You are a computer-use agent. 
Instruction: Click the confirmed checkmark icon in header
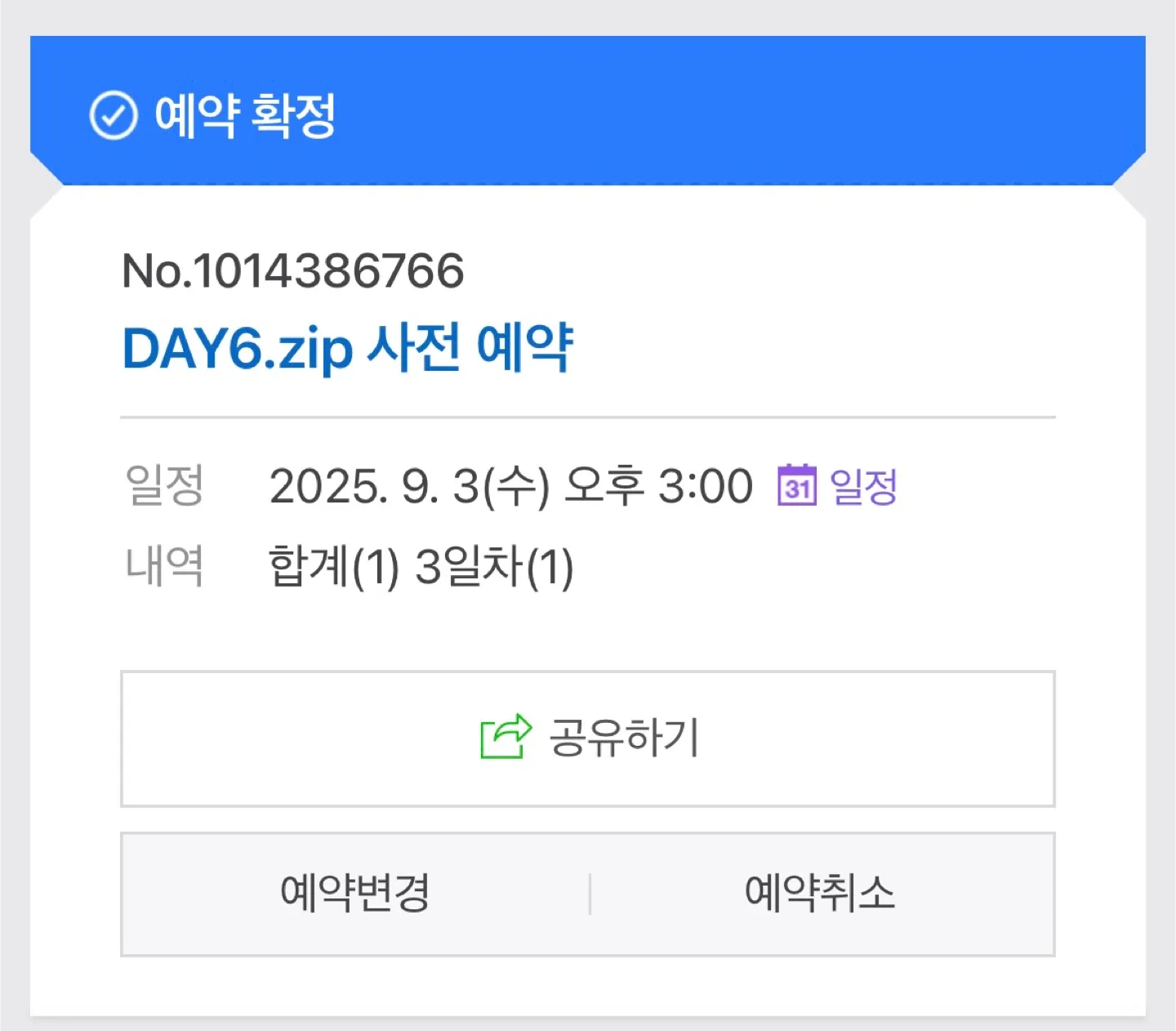click(x=113, y=116)
